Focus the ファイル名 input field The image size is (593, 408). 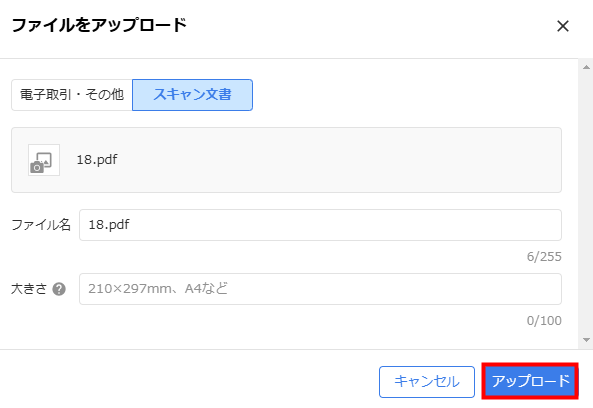tap(320, 225)
